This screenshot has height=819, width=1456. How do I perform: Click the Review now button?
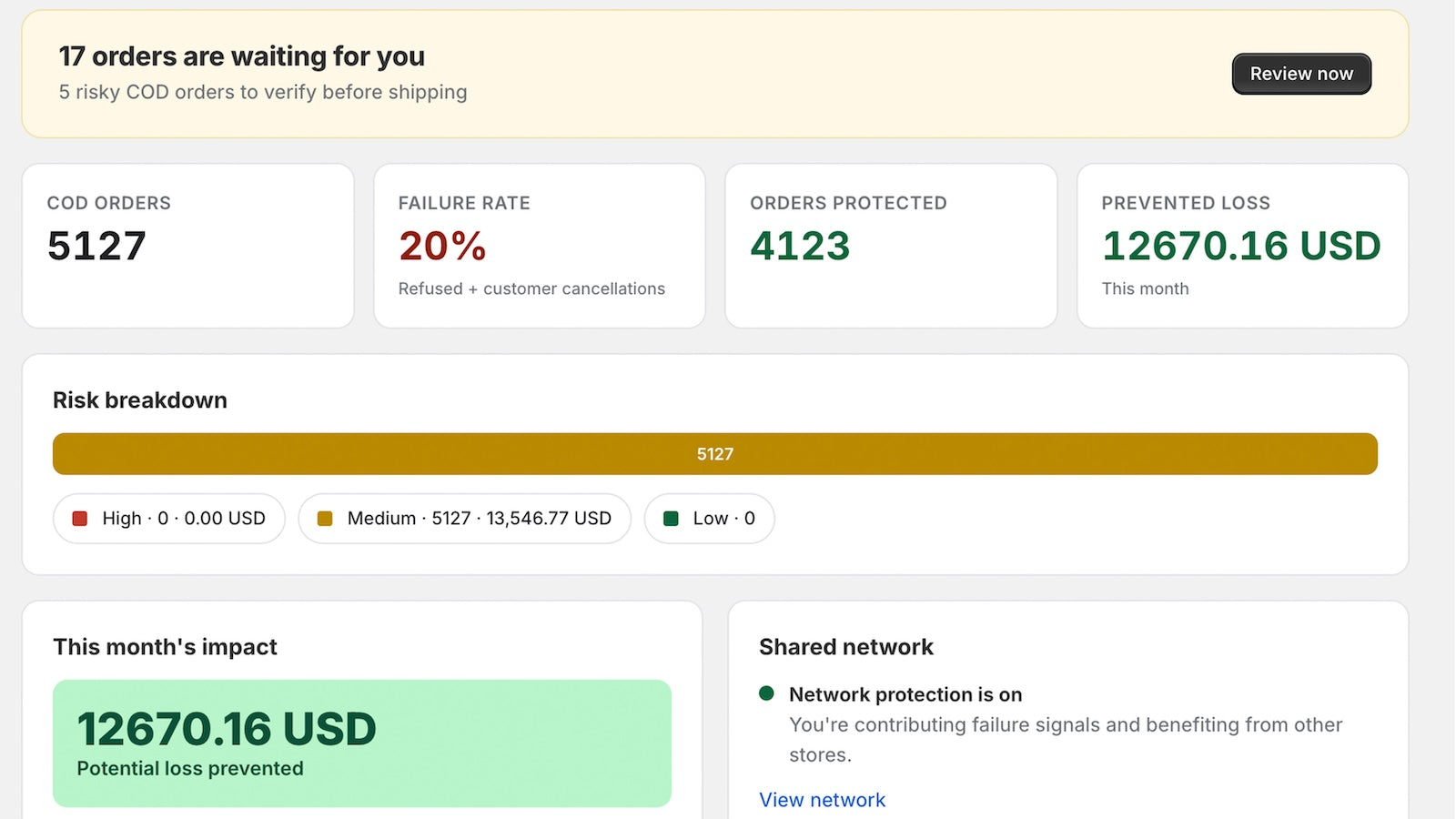click(1301, 74)
